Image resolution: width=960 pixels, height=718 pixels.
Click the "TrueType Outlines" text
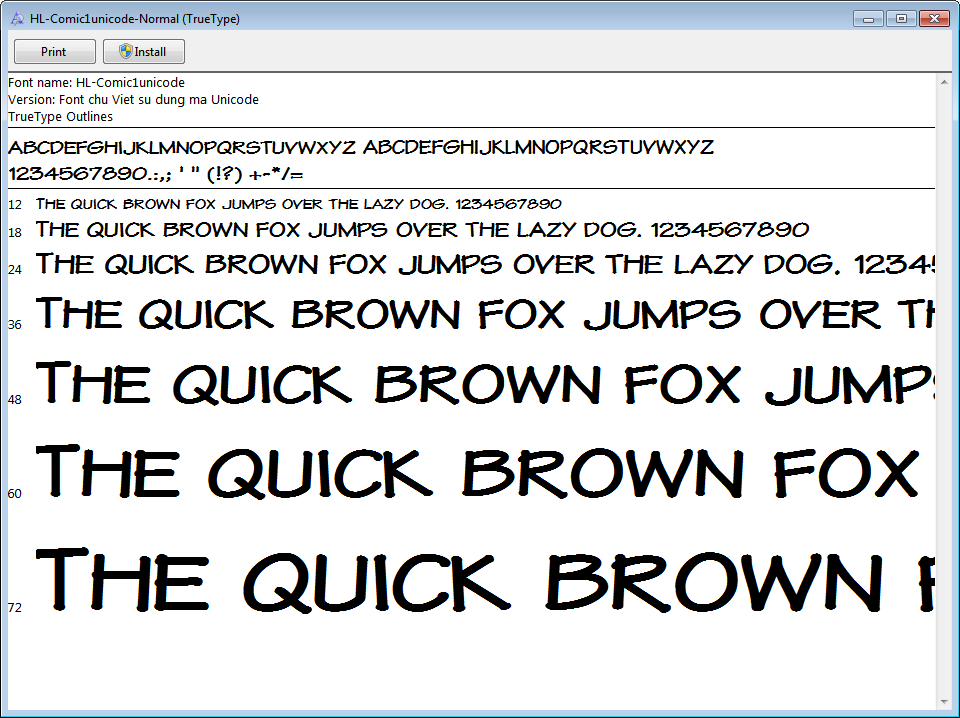61,117
